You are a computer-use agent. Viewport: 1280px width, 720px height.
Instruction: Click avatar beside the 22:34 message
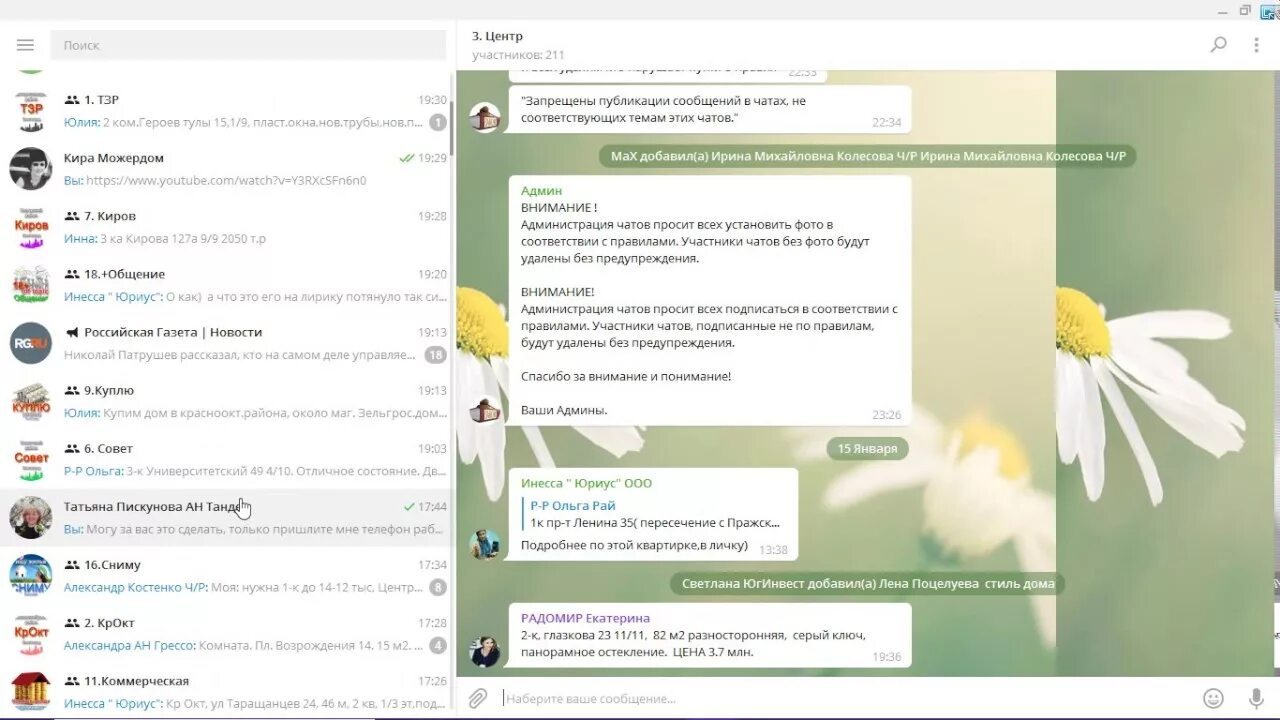point(485,118)
